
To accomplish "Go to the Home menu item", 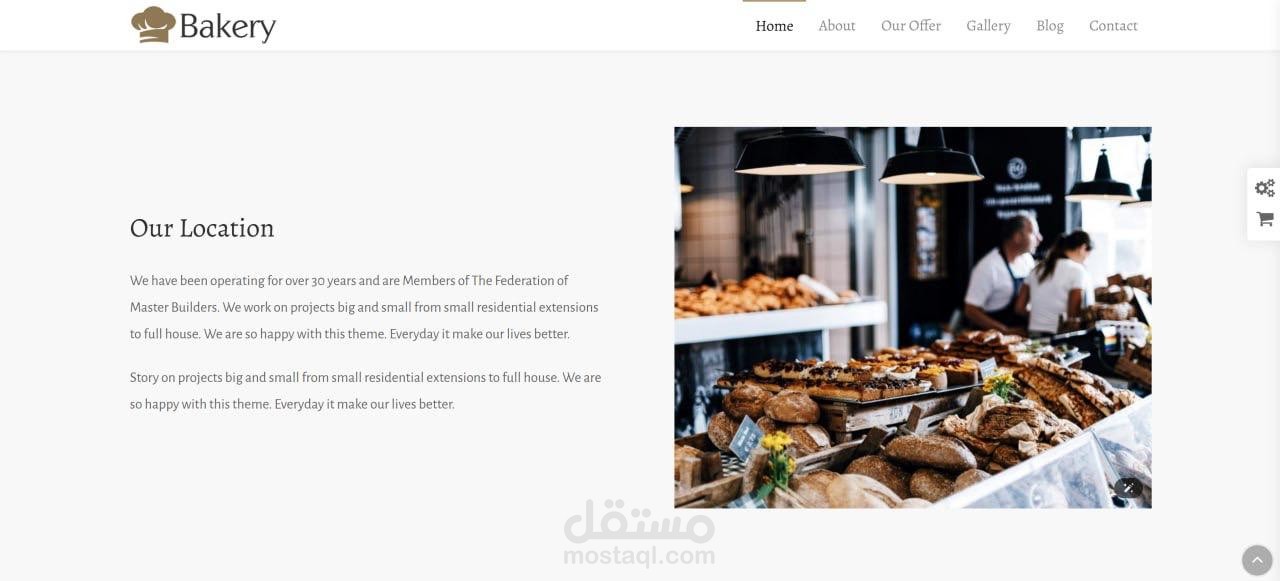I will [774, 26].
